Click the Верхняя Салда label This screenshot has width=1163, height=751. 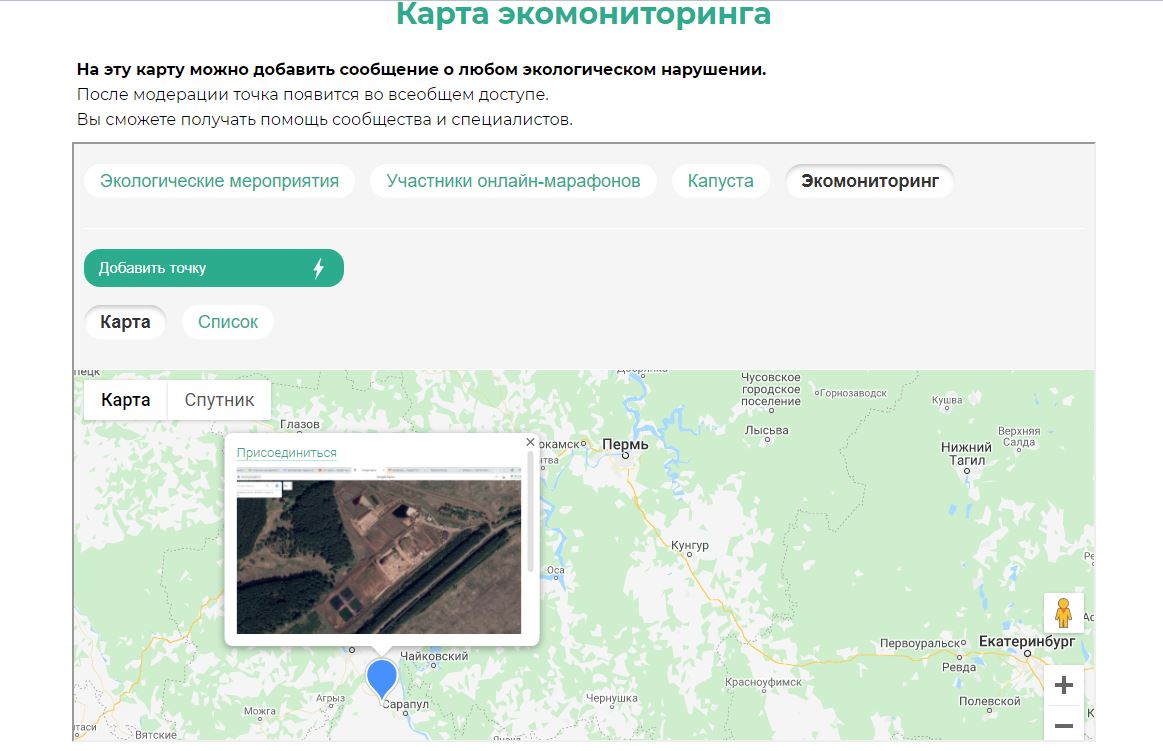click(x=1019, y=437)
